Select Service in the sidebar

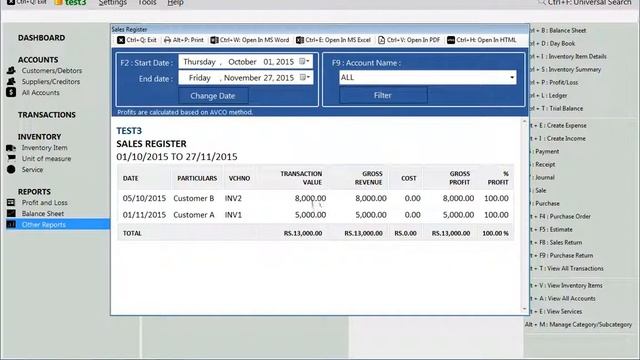[32, 170]
